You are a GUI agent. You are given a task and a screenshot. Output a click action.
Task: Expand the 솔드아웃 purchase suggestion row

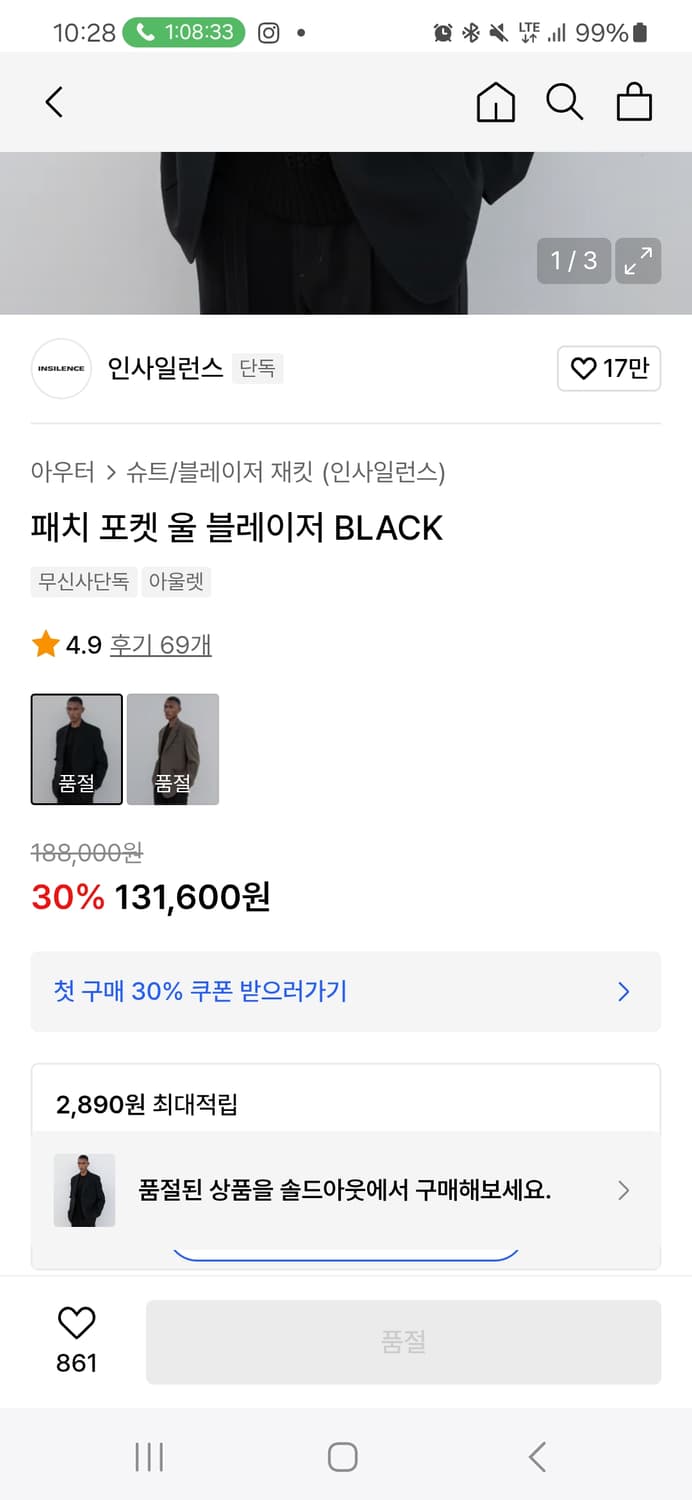(346, 1191)
